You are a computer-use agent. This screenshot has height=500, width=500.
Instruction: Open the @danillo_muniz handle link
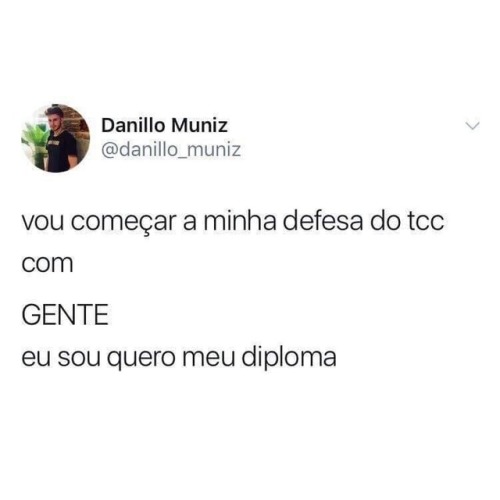(171, 150)
